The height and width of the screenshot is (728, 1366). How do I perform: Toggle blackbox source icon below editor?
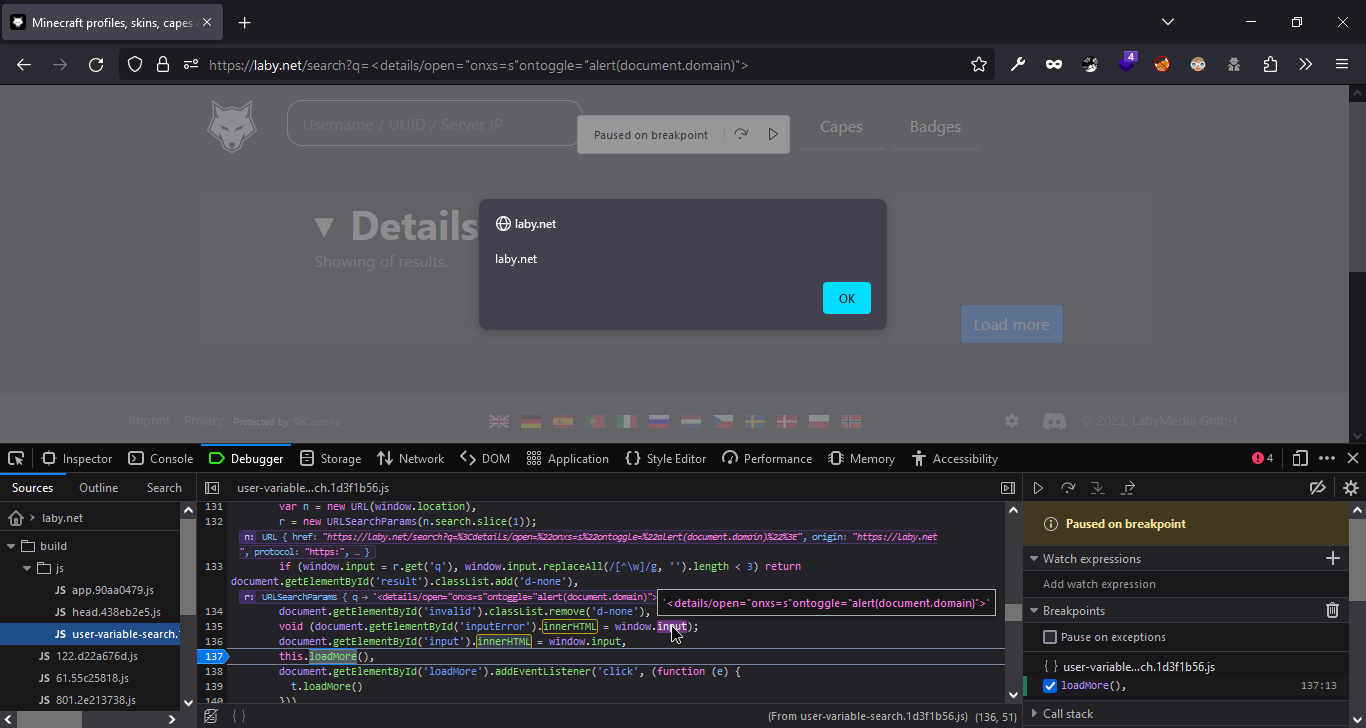point(211,716)
